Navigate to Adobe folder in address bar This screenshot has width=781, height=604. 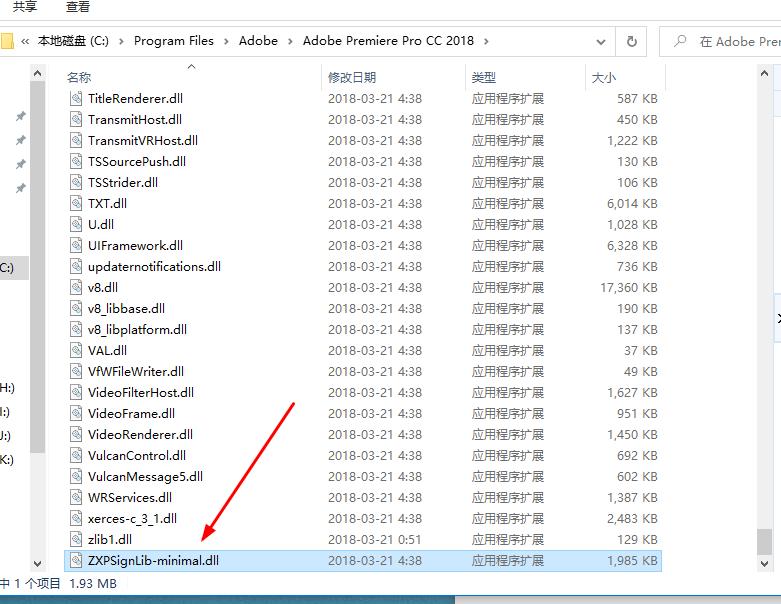click(258, 41)
